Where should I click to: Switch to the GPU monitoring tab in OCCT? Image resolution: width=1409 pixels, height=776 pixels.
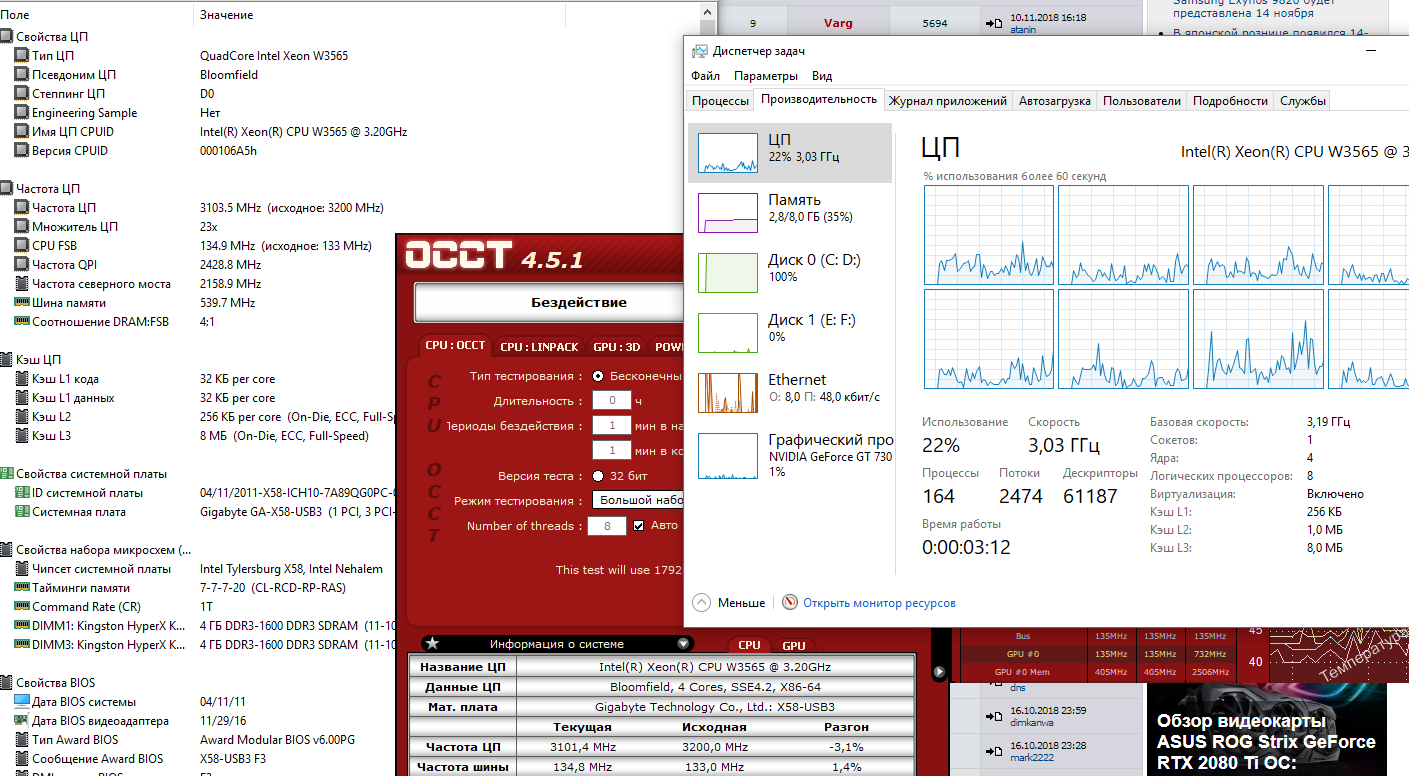(x=793, y=646)
